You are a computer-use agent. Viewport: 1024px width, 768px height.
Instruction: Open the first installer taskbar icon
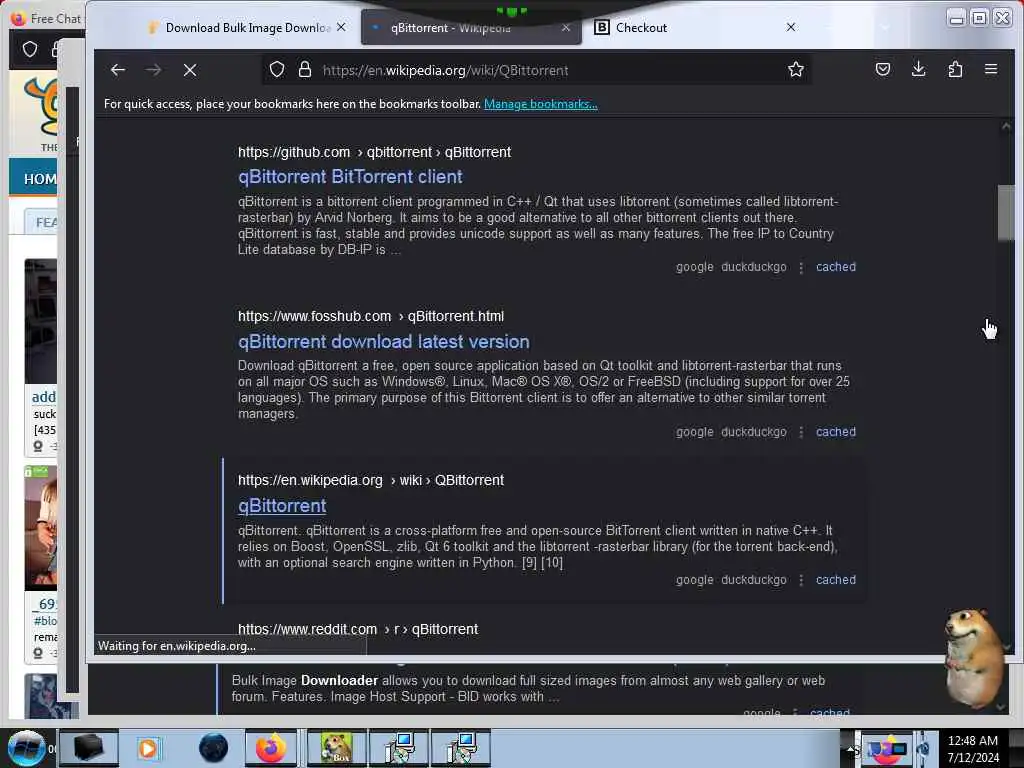click(x=398, y=748)
